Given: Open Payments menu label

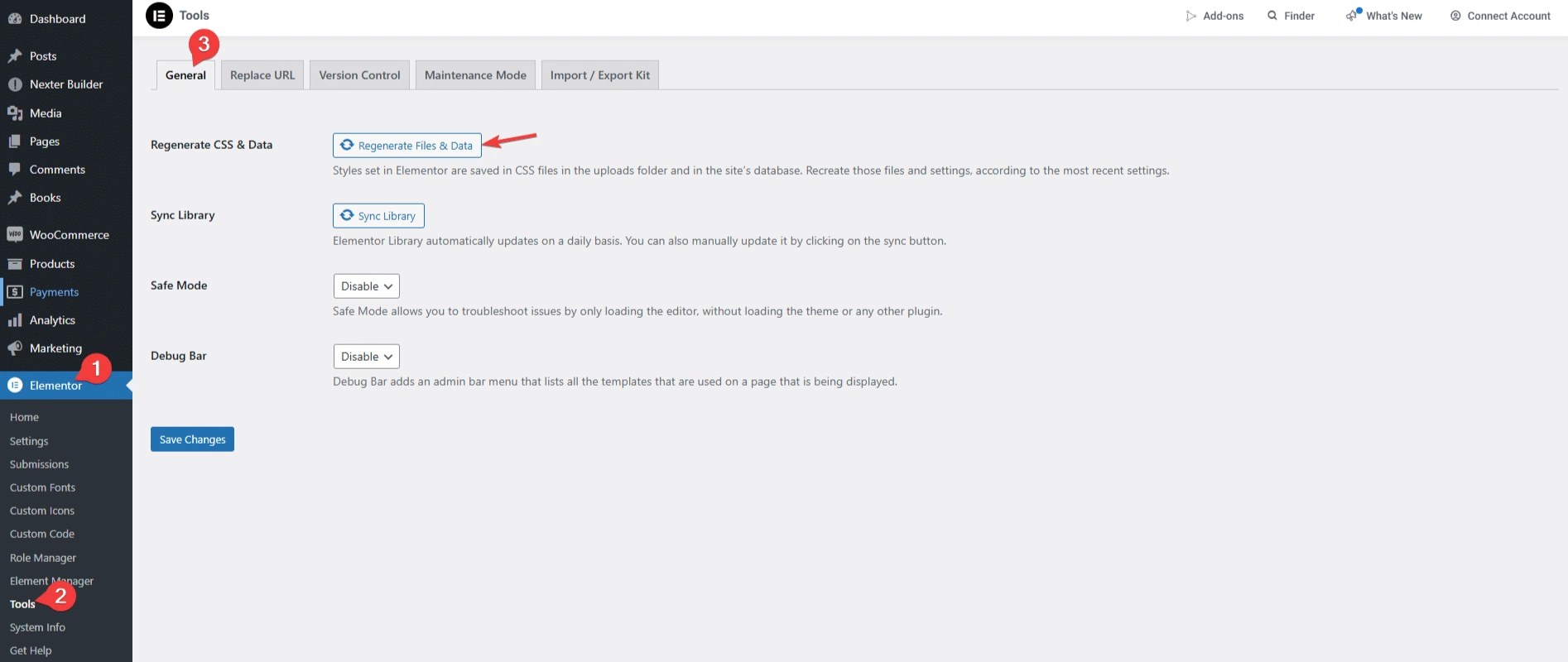Looking at the screenshot, I should pyautogui.click(x=54, y=292).
